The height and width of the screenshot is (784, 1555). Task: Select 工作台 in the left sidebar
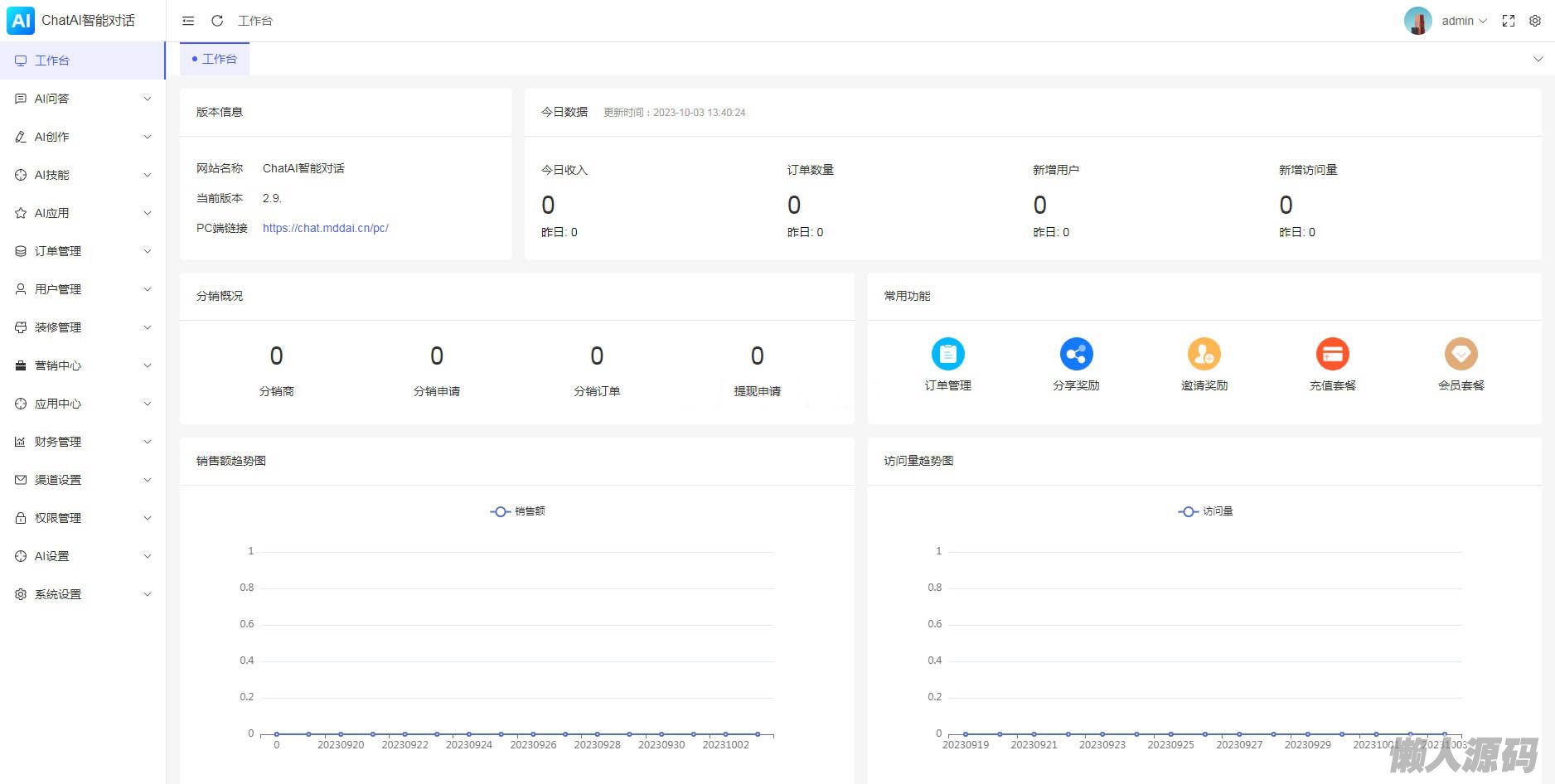[x=52, y=60]
